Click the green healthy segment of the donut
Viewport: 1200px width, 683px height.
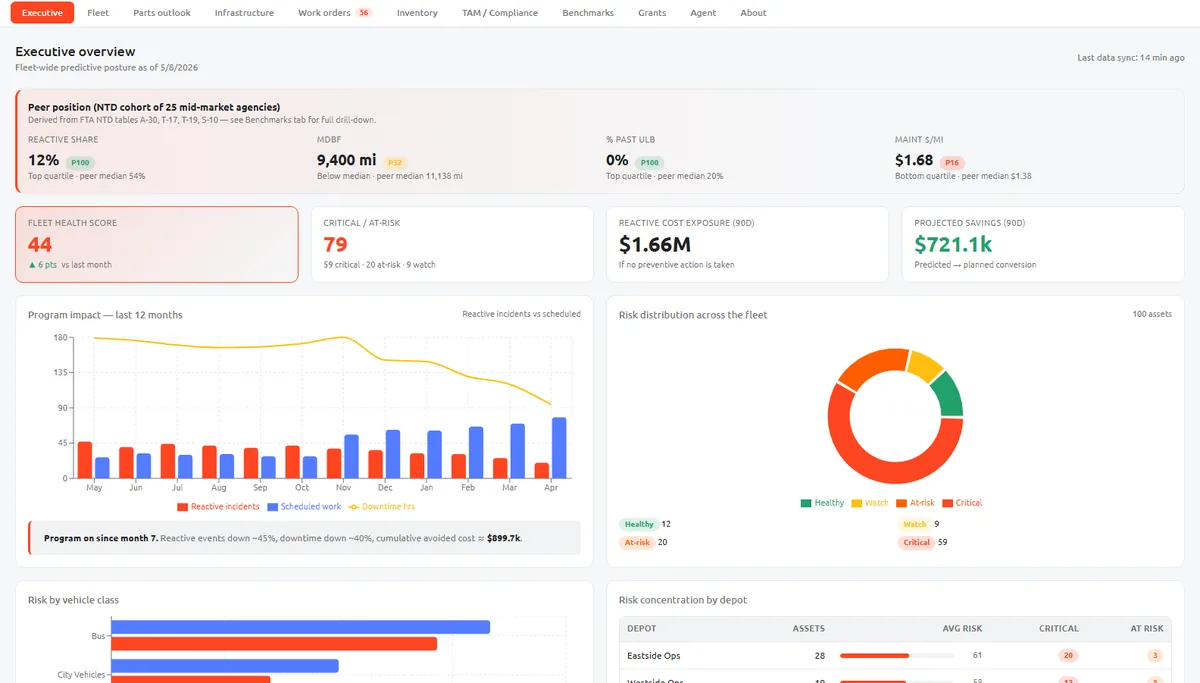(949, 395)
